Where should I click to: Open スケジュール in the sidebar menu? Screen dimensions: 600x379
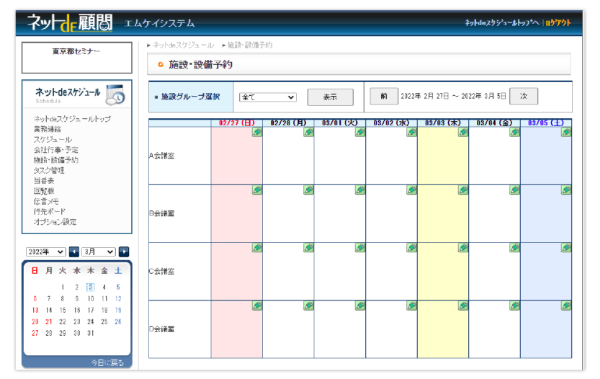53,139
